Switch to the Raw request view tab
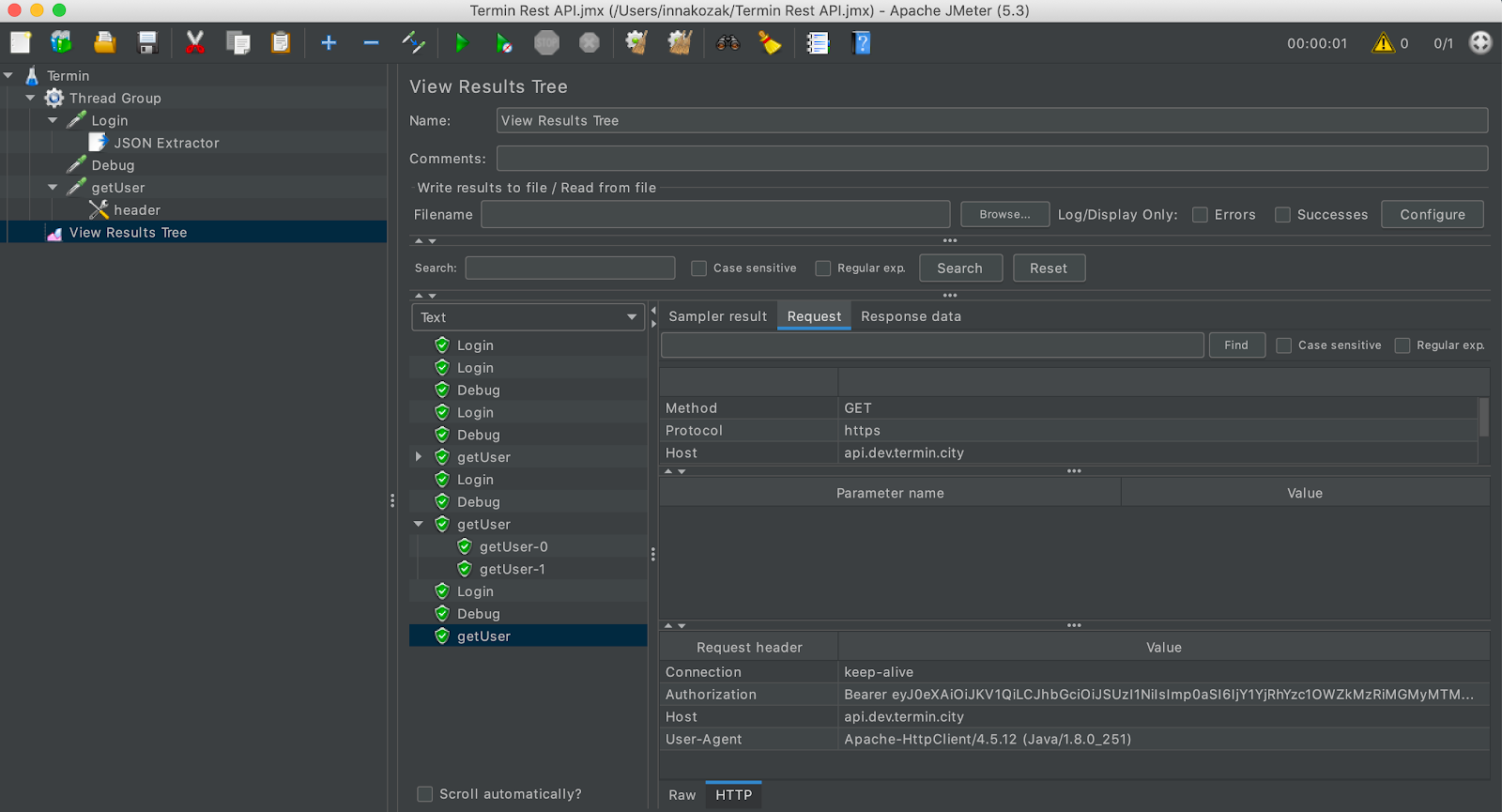 point(682,795)
